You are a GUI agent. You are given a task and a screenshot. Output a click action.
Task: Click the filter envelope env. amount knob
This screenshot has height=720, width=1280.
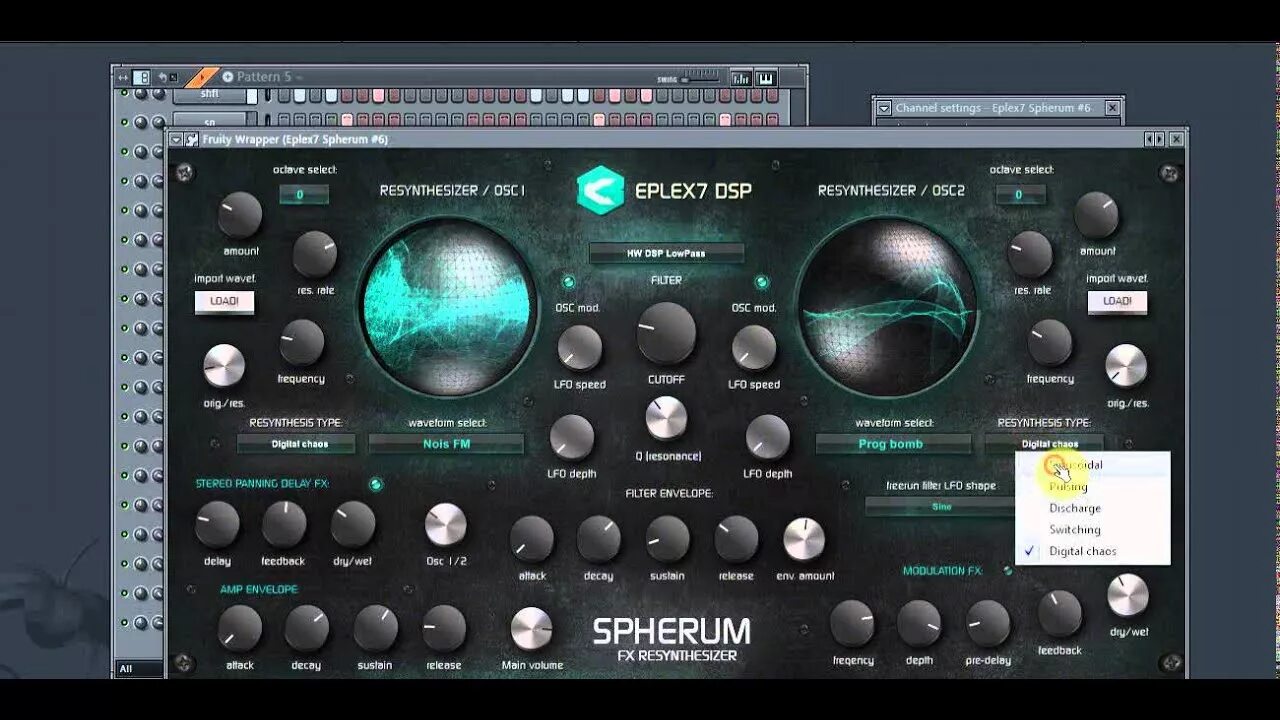click(804, 539)
